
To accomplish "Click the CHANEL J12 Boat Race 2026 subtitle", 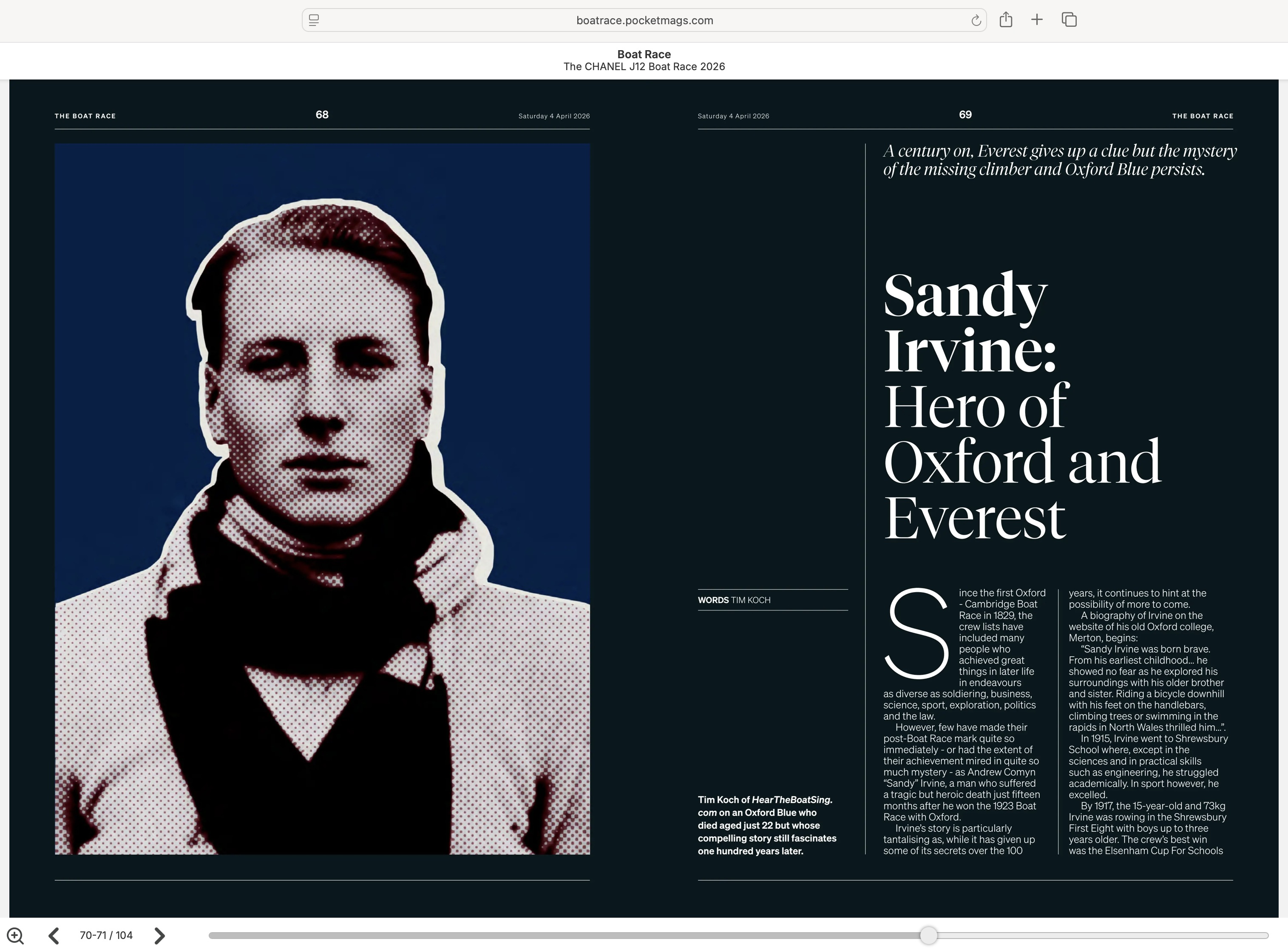I will click(x=644, y=67).
